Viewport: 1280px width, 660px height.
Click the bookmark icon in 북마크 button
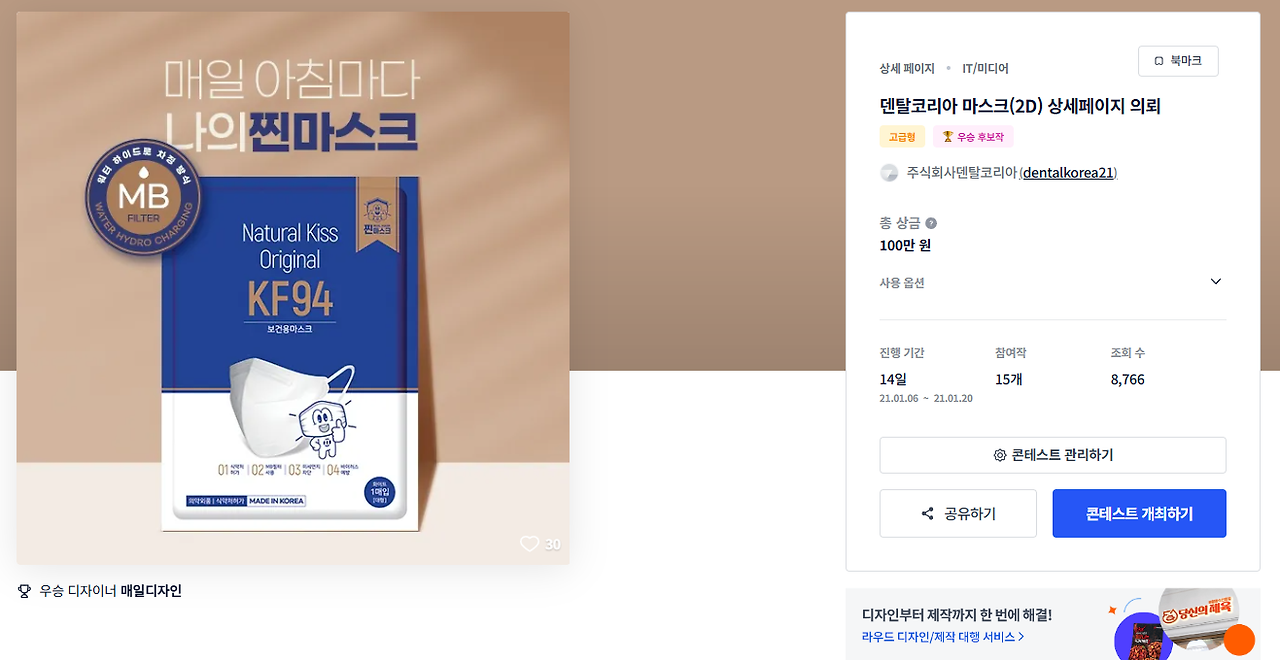point(1159,61)
